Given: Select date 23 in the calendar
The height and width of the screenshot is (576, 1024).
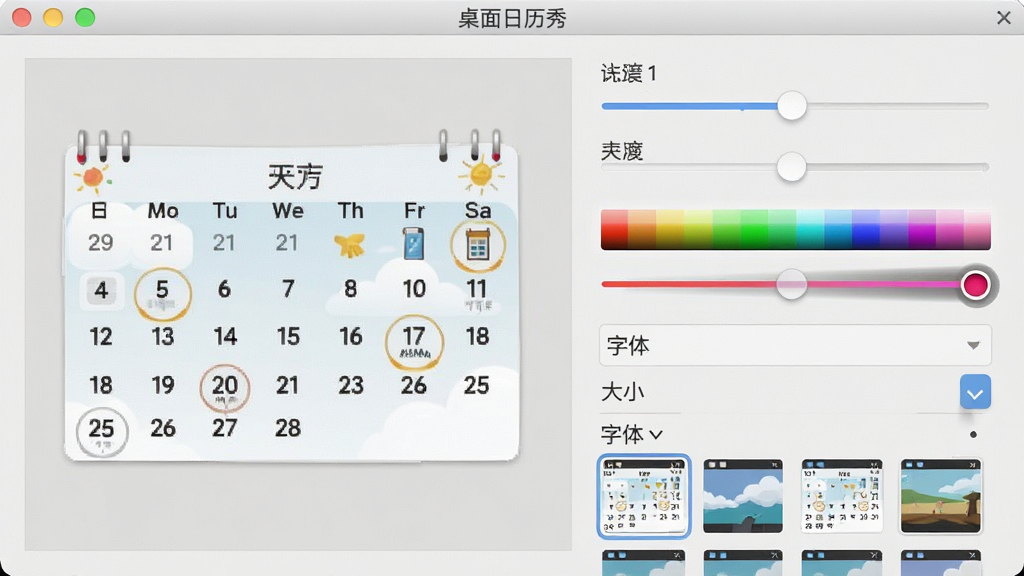Looking at the screenshot, I should 351,385.
